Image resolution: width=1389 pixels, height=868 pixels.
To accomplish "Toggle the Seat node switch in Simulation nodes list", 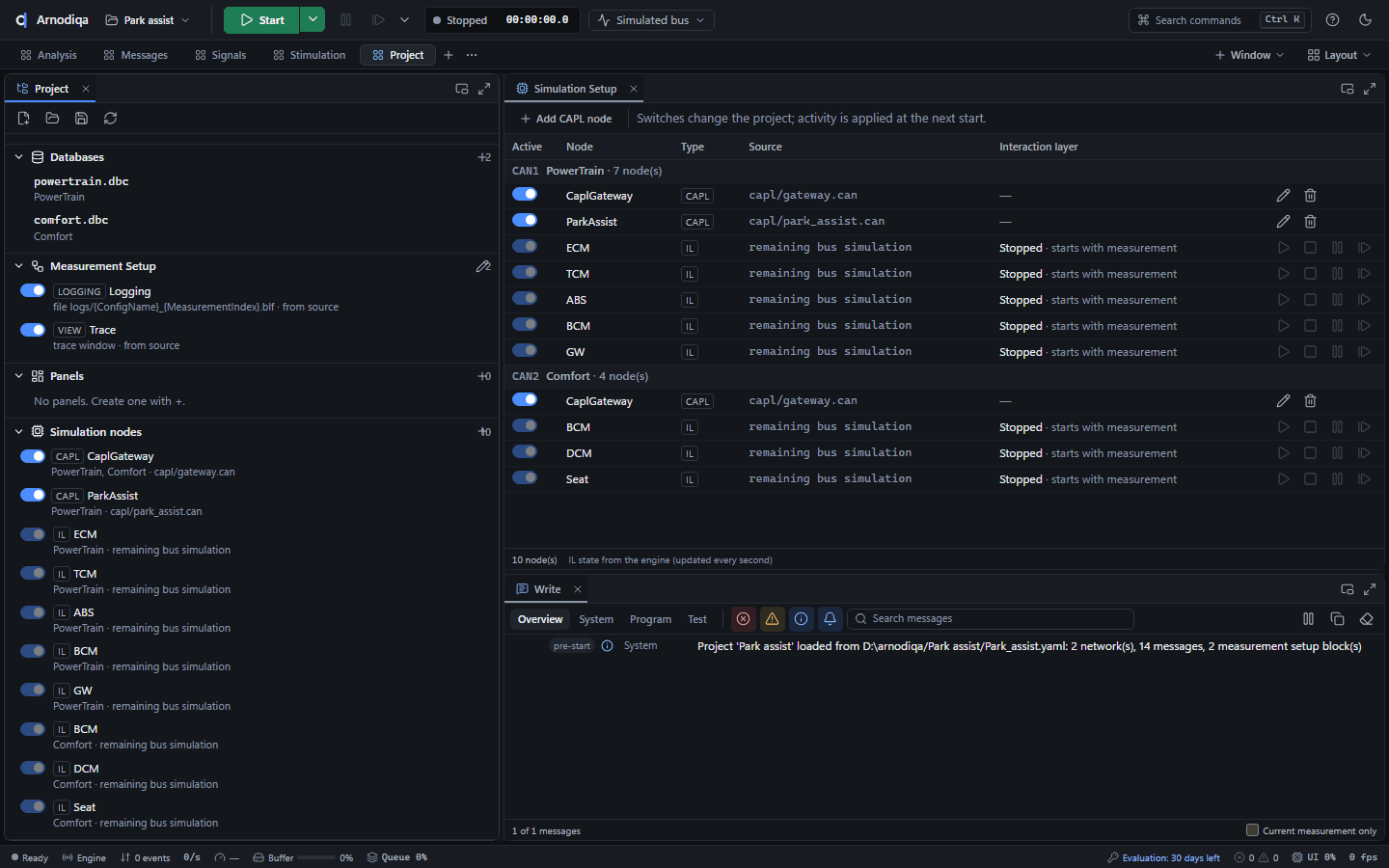I will tap(33, 807).
